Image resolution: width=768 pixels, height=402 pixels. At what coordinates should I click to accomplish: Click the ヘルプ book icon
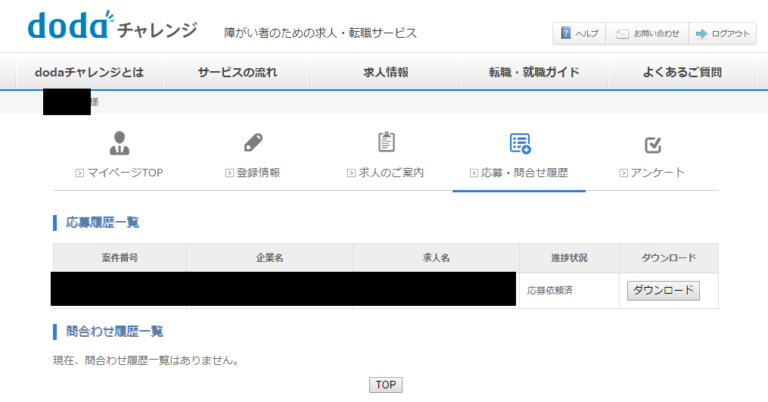pyautogui.click(x=566, y=33)
